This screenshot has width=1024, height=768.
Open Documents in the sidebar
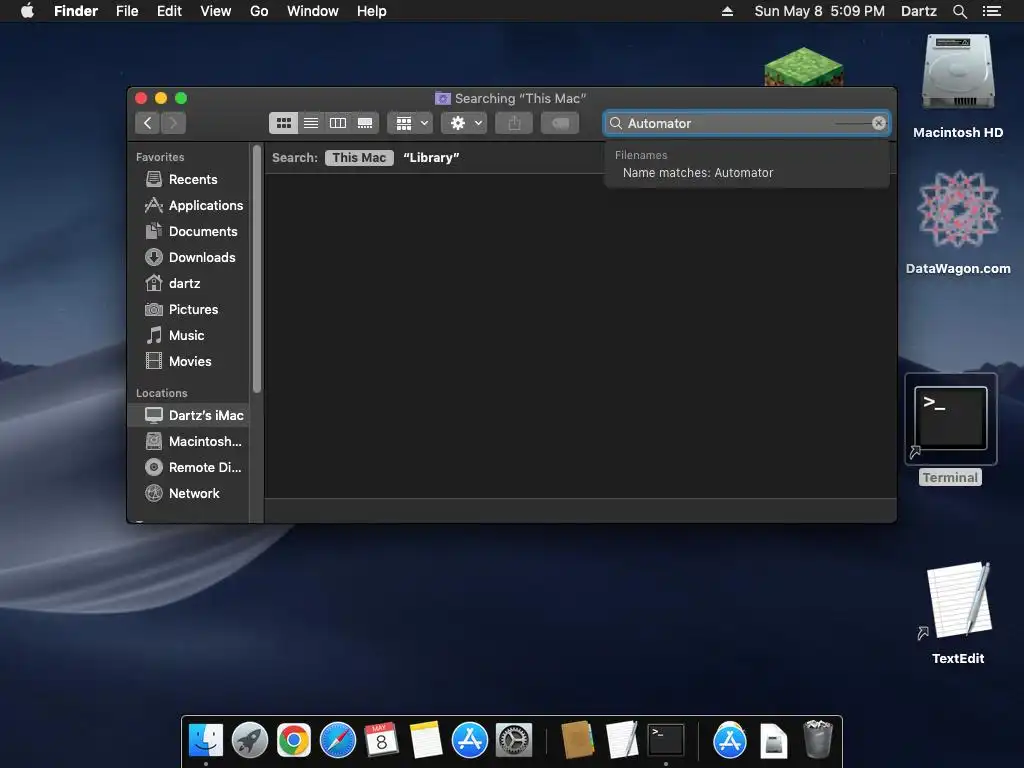click(189, 231)
